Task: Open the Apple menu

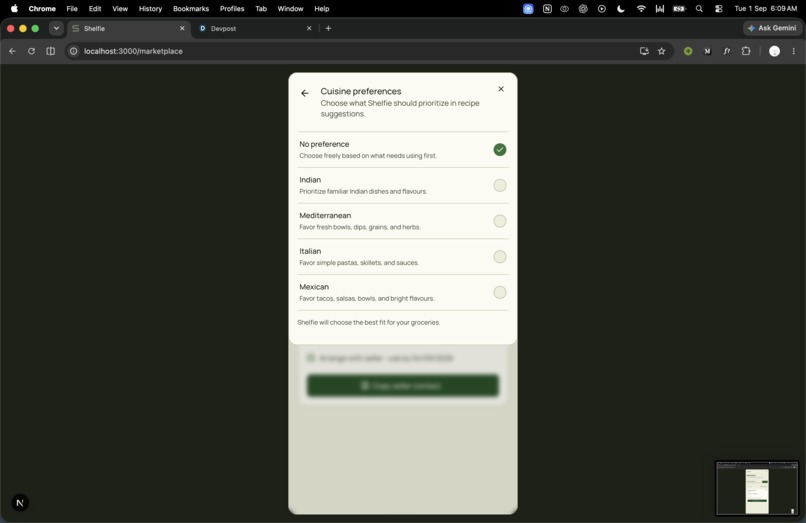Action: click(x=14, y=8)
